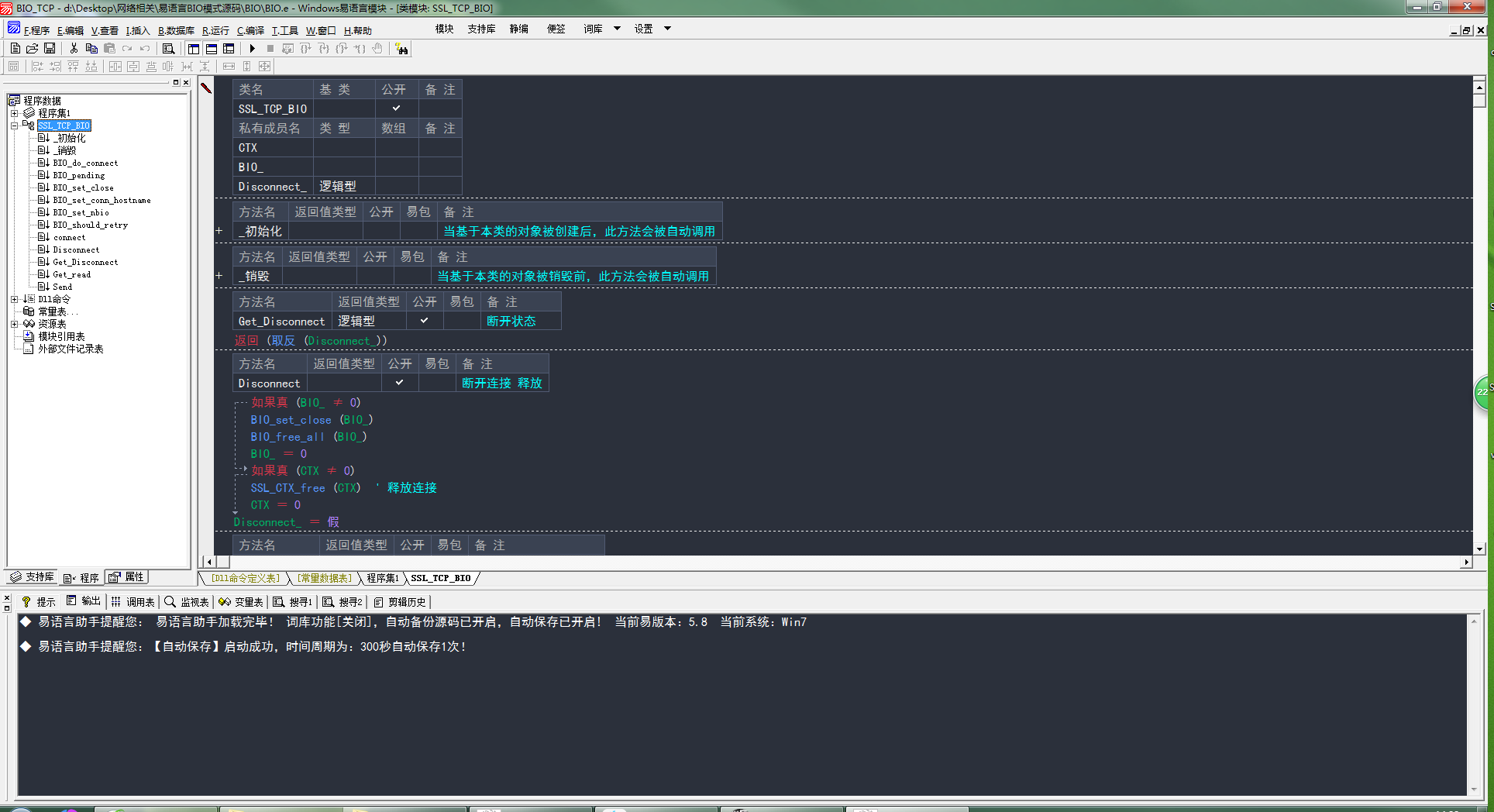
Task: Open the dropdown arrow next to 词库
Action: click(618, 29)
